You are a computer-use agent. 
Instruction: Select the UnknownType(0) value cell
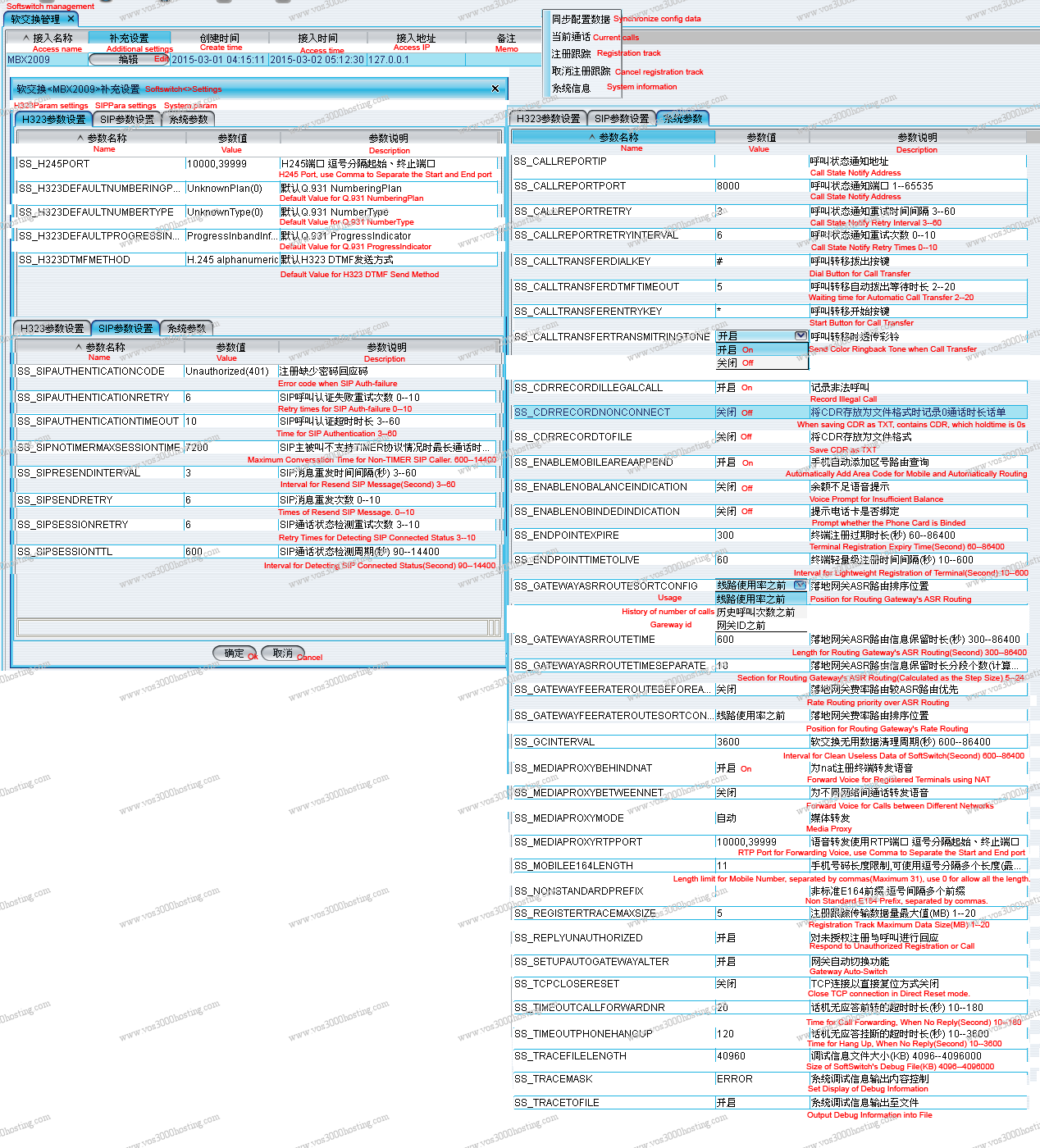pyautogui.click(x=232, y=212)
